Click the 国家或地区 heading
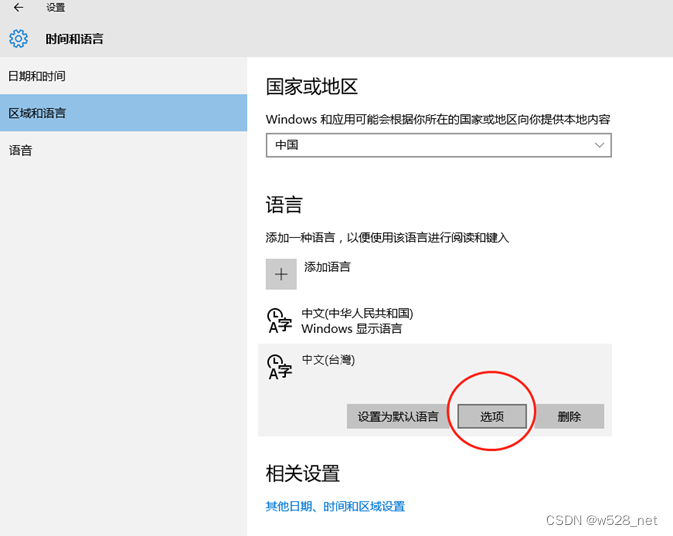The height and width of the screenshot is (536, 673). [312, 87]
